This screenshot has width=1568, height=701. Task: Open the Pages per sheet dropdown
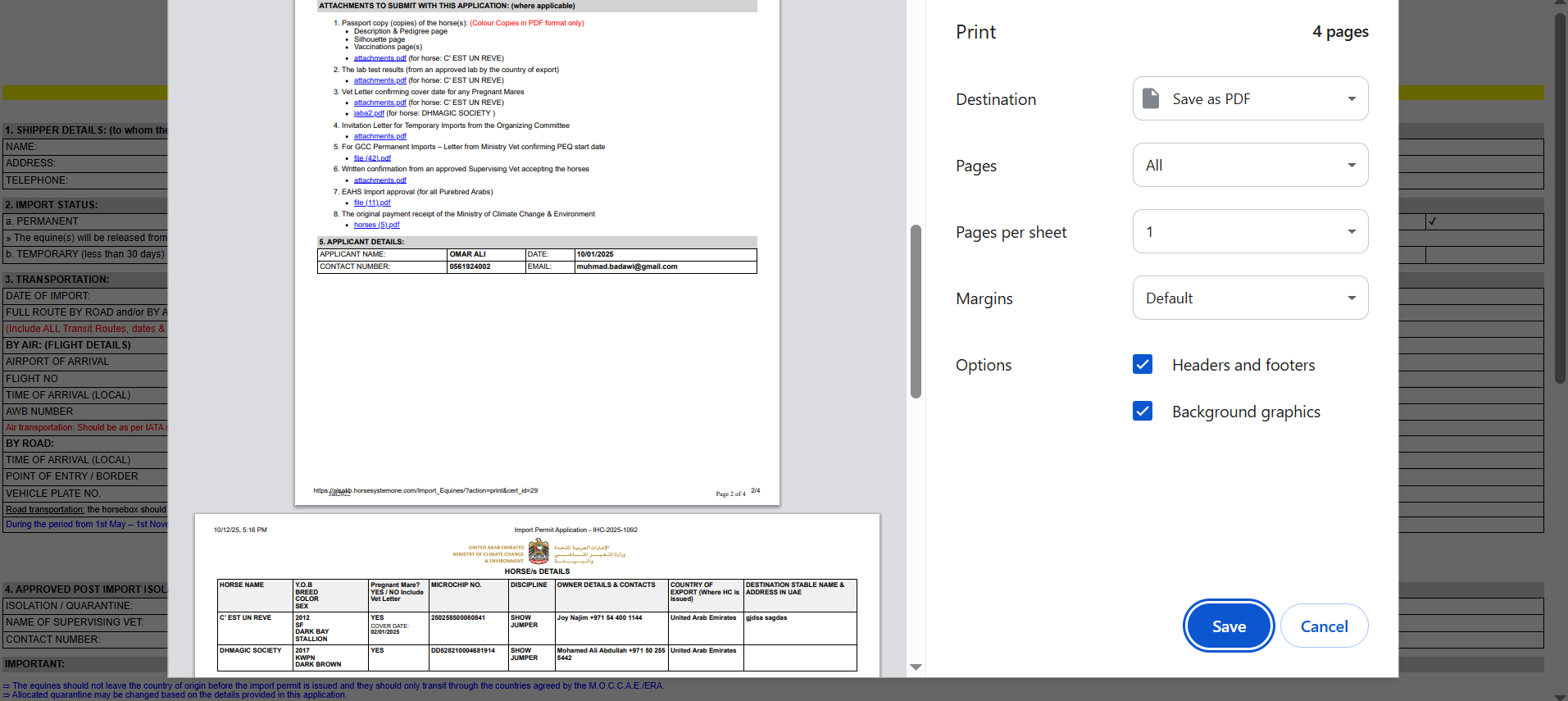pyautogui.click(x=1250, y=231)
